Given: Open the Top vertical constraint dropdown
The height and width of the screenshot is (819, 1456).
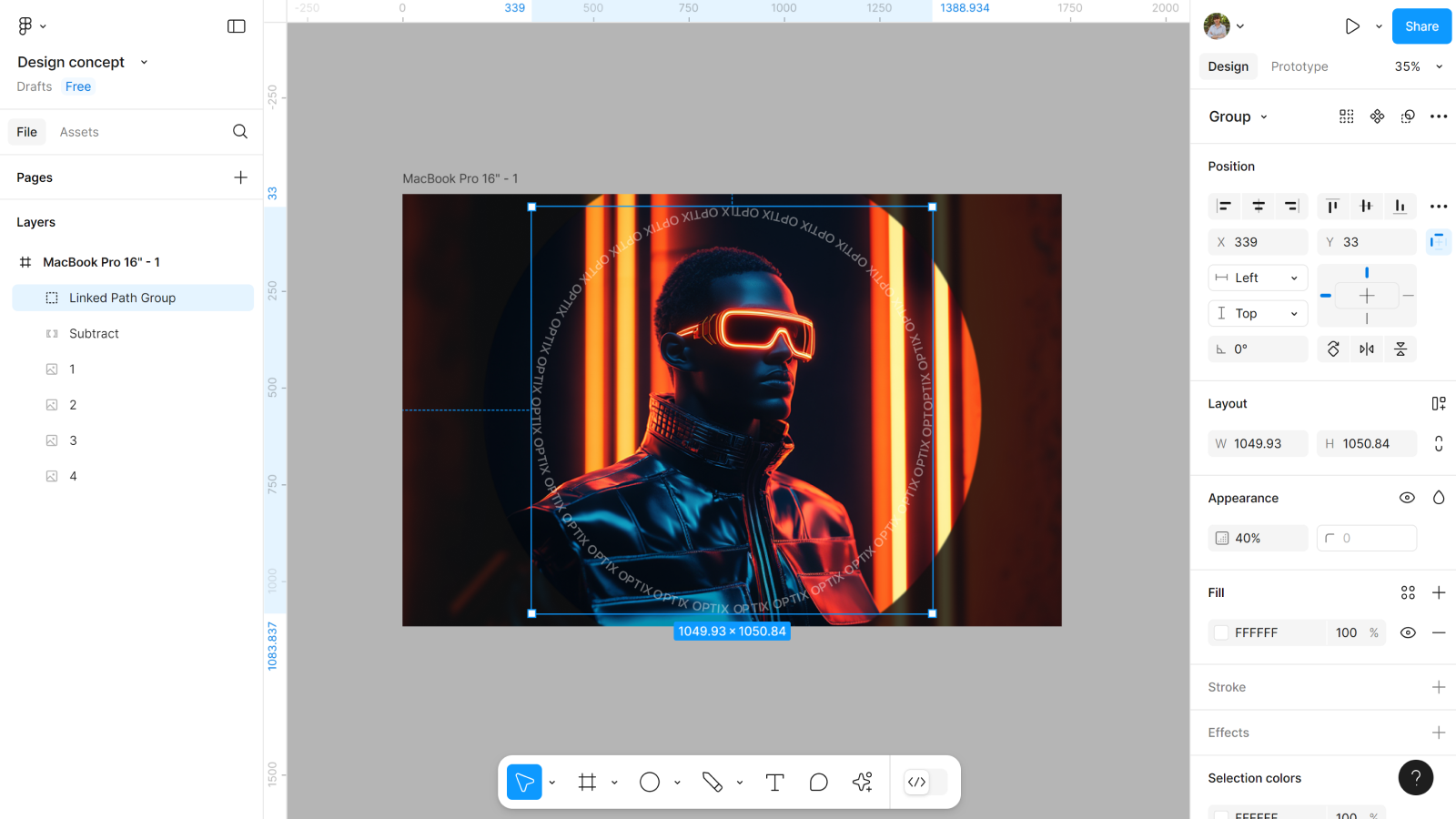Looking at the screenshot, I should pyautogui.click(x=1258, y=313).
